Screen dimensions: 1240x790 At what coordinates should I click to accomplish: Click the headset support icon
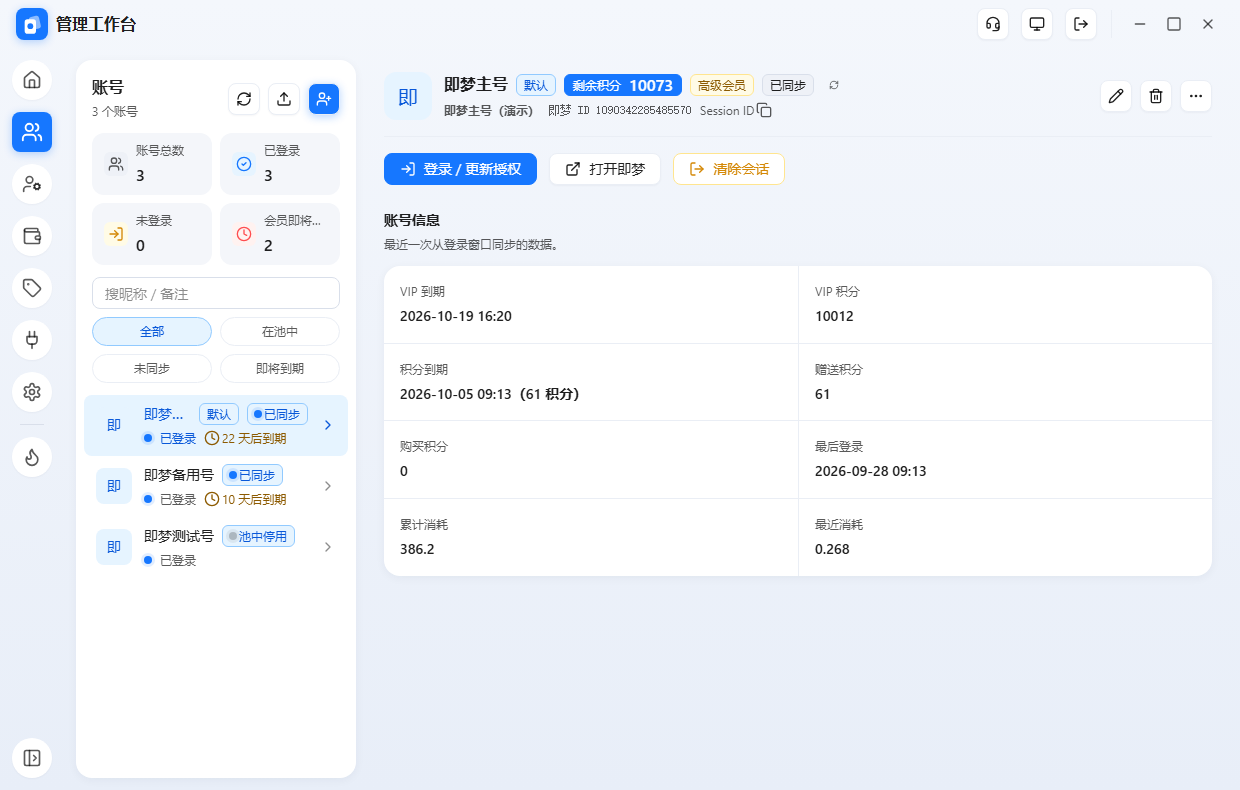[x=993, y=24]
